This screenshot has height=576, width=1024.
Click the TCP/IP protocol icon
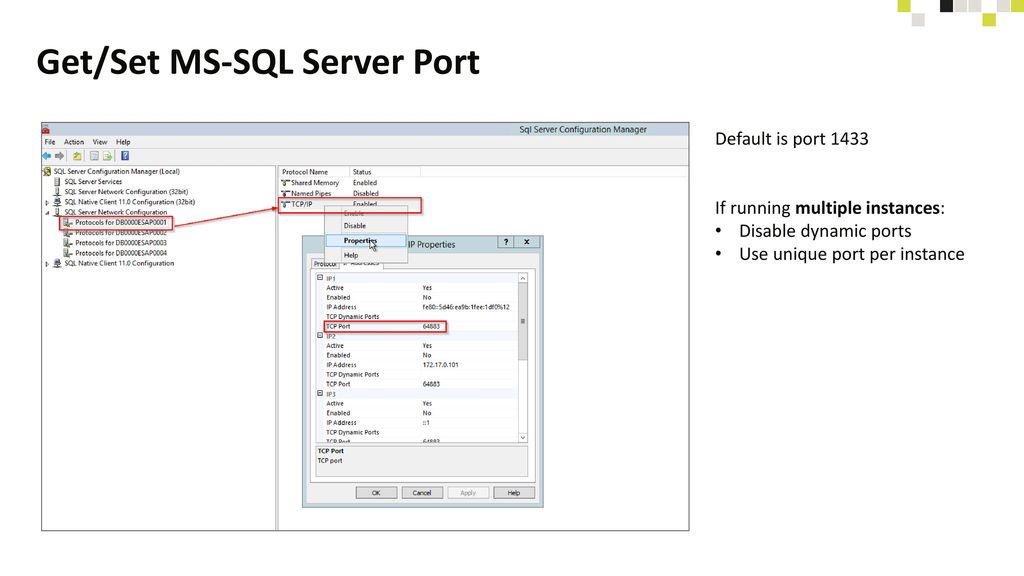click(285, 204)
